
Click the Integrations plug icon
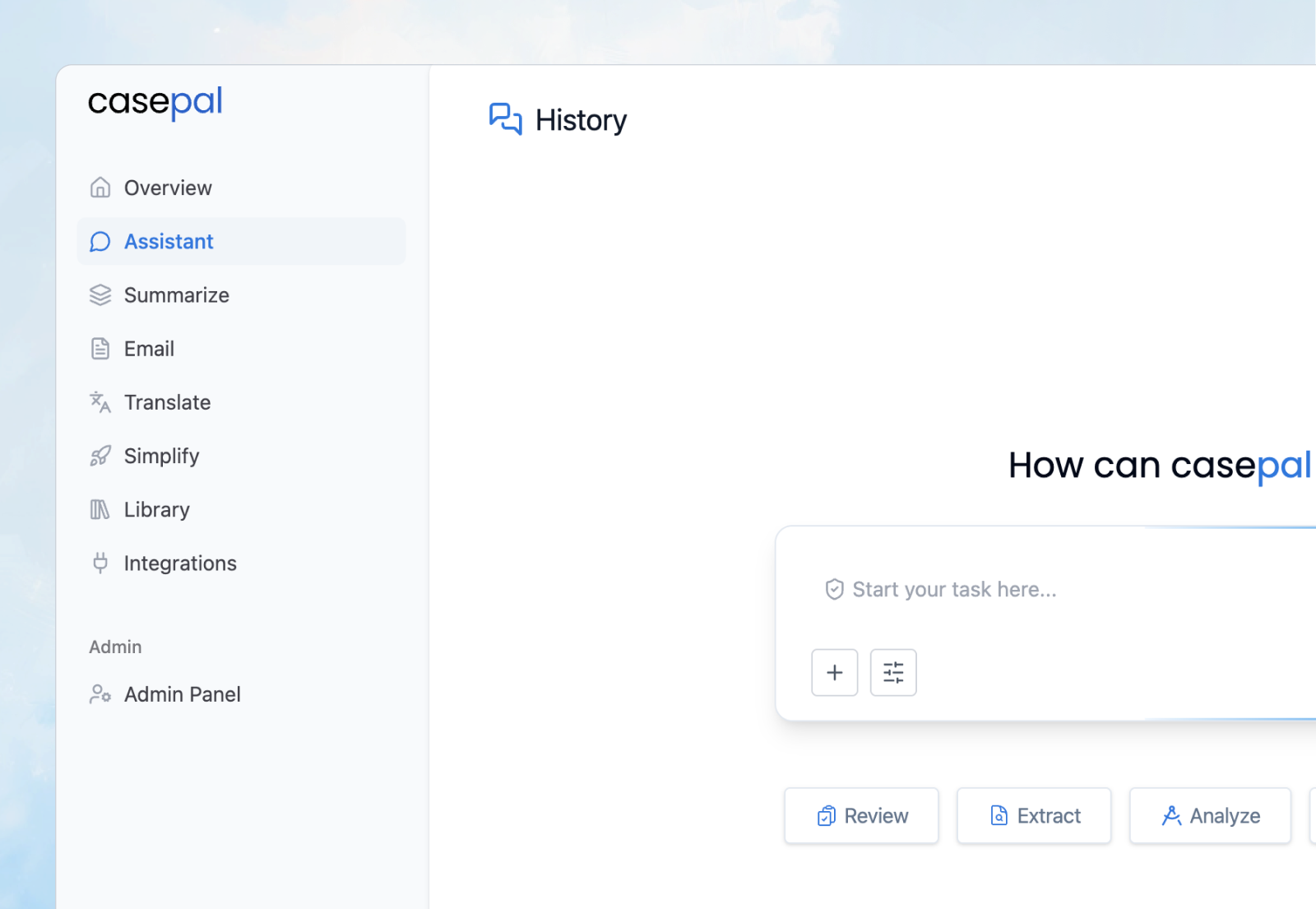click(x=100, y=563)
